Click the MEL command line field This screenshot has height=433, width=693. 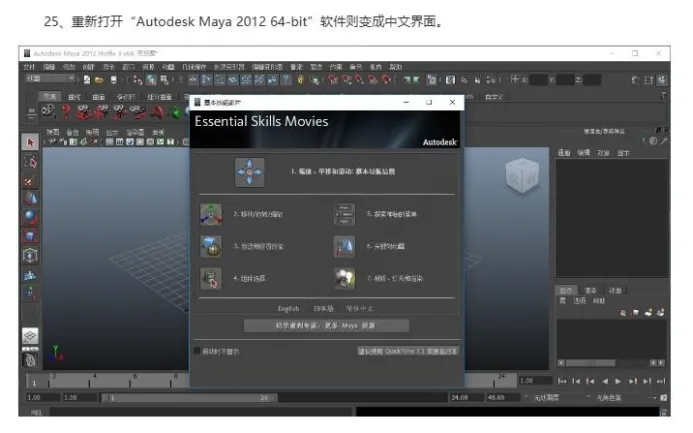(202, 412)
